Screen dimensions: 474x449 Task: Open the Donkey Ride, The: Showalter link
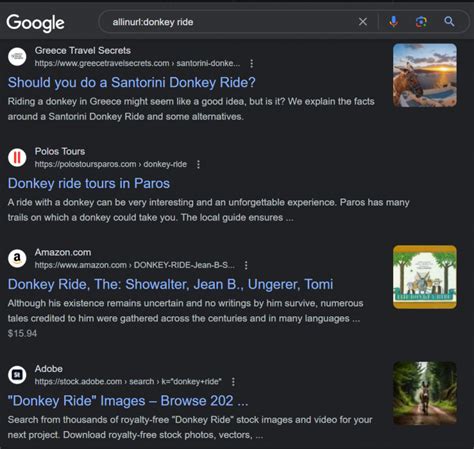(170, 284)
